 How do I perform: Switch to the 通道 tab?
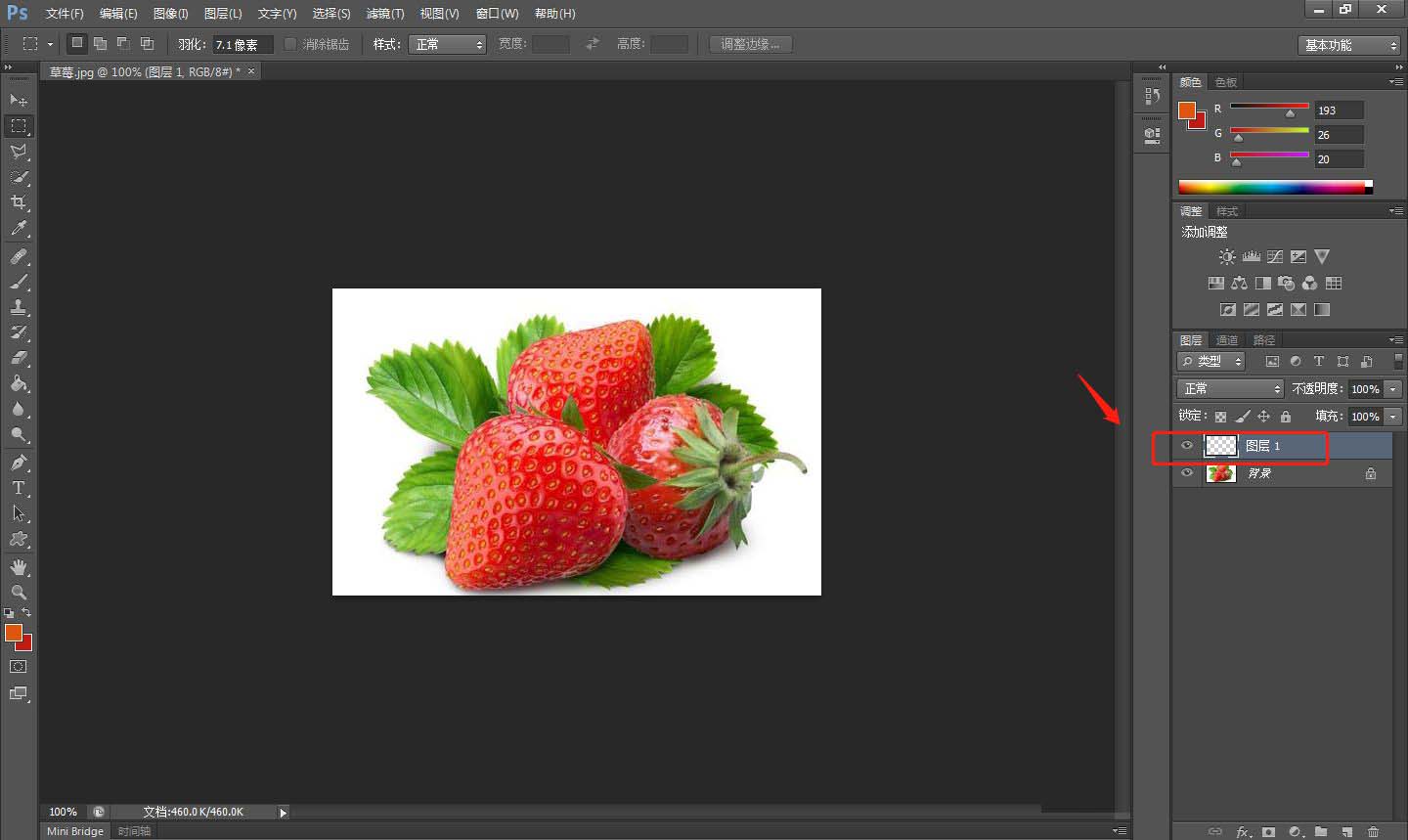click(1227, 340)
